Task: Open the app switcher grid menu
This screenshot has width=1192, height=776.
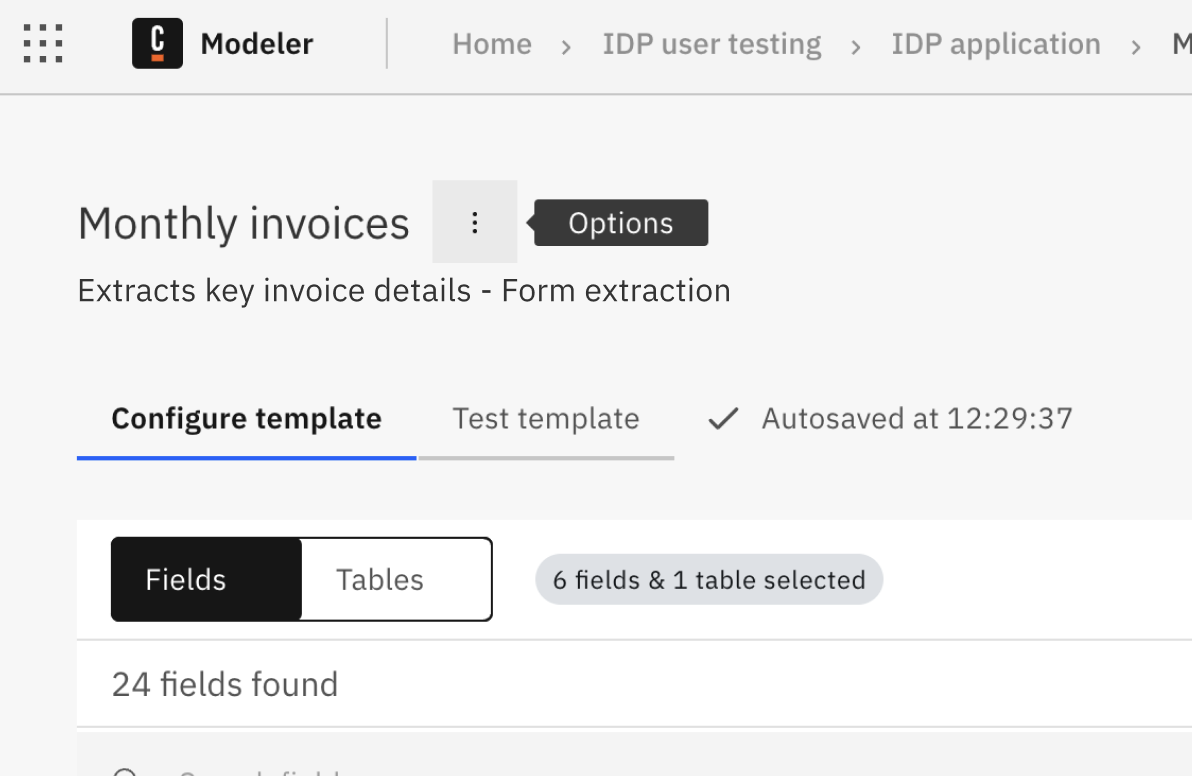Action: tap(43, 44)
